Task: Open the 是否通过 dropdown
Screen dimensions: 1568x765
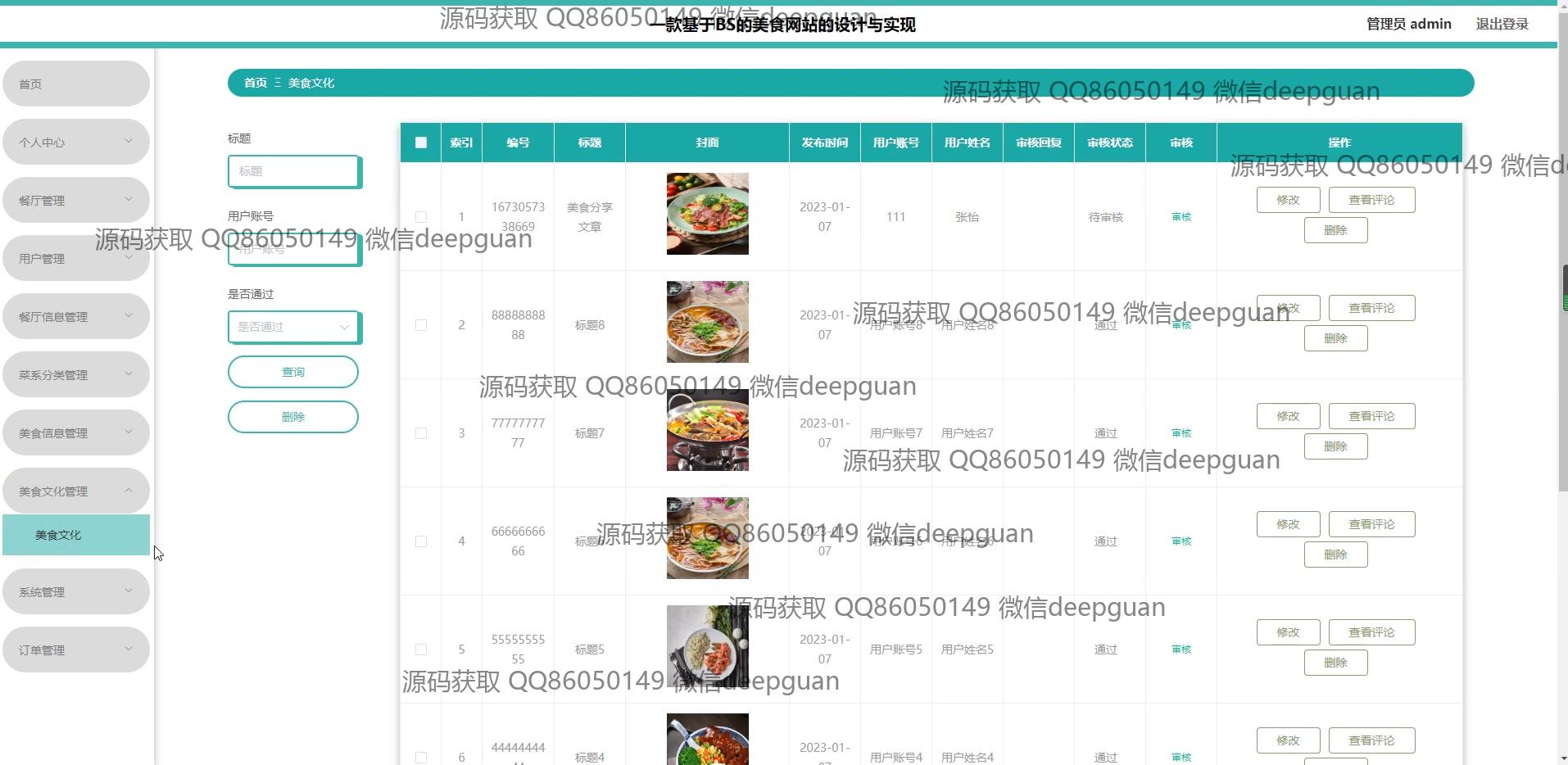Action: tap(293, 327)
